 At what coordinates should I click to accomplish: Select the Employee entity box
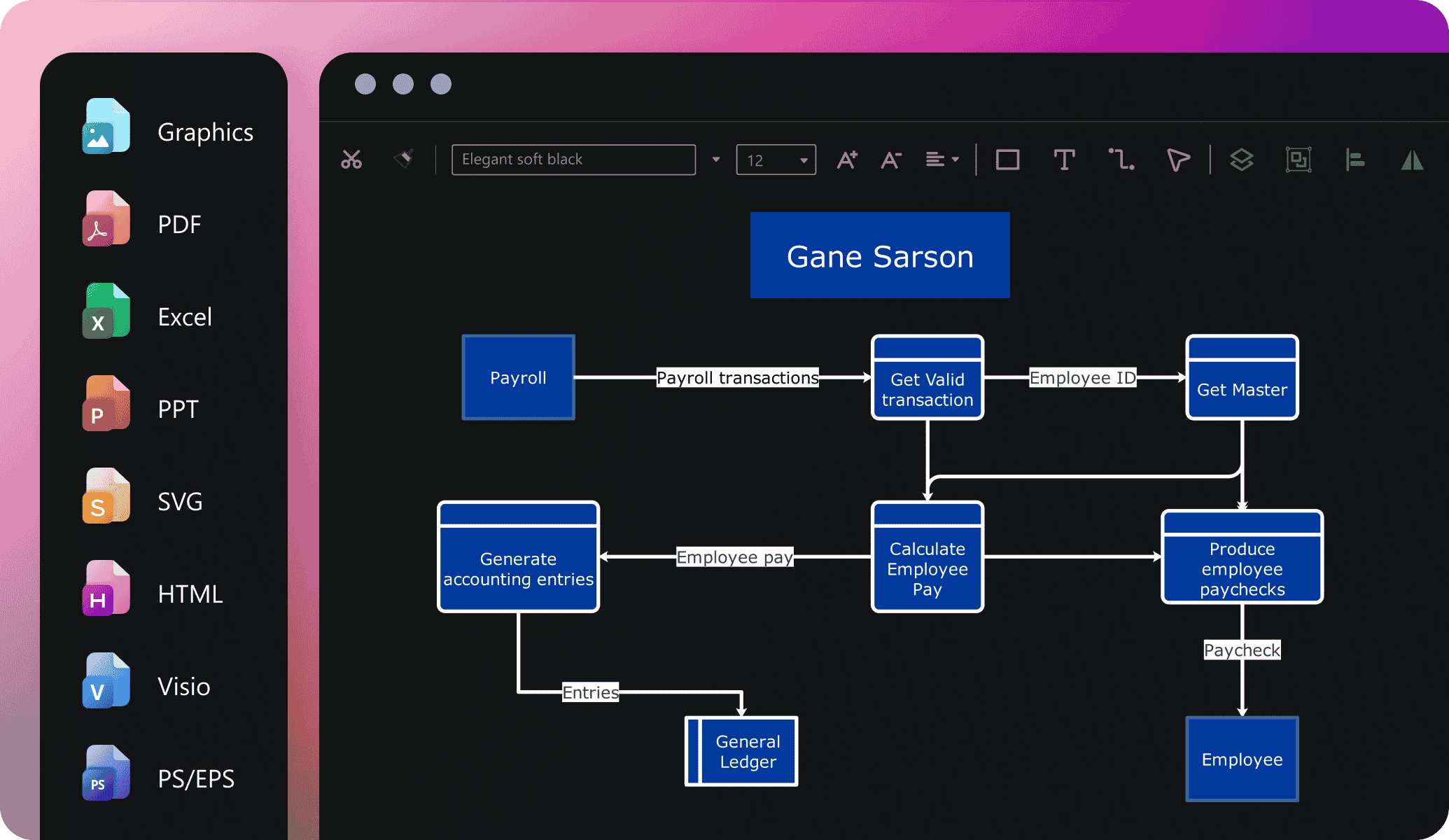1242,759
